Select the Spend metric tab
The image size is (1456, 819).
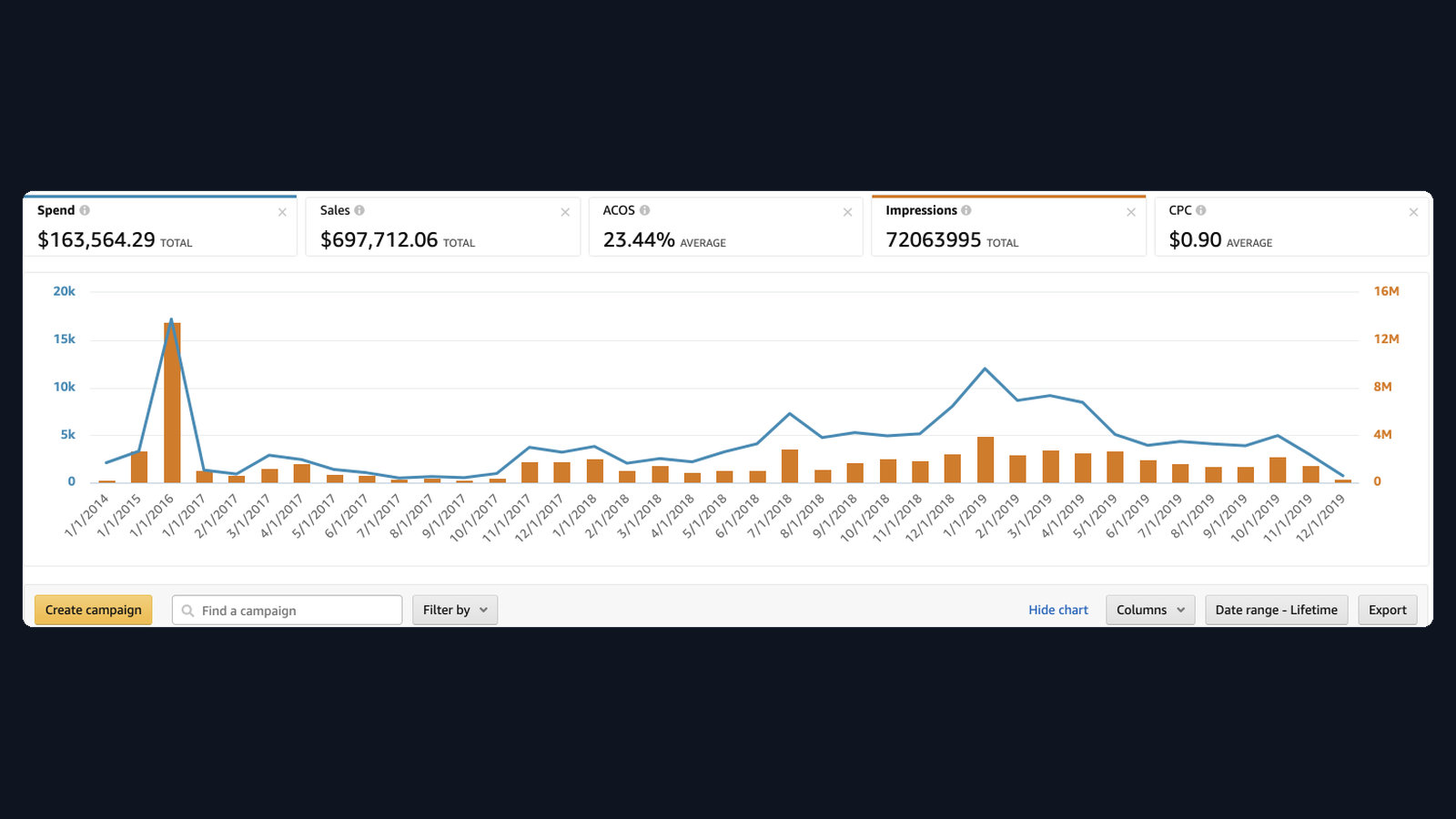coord(160,226)
